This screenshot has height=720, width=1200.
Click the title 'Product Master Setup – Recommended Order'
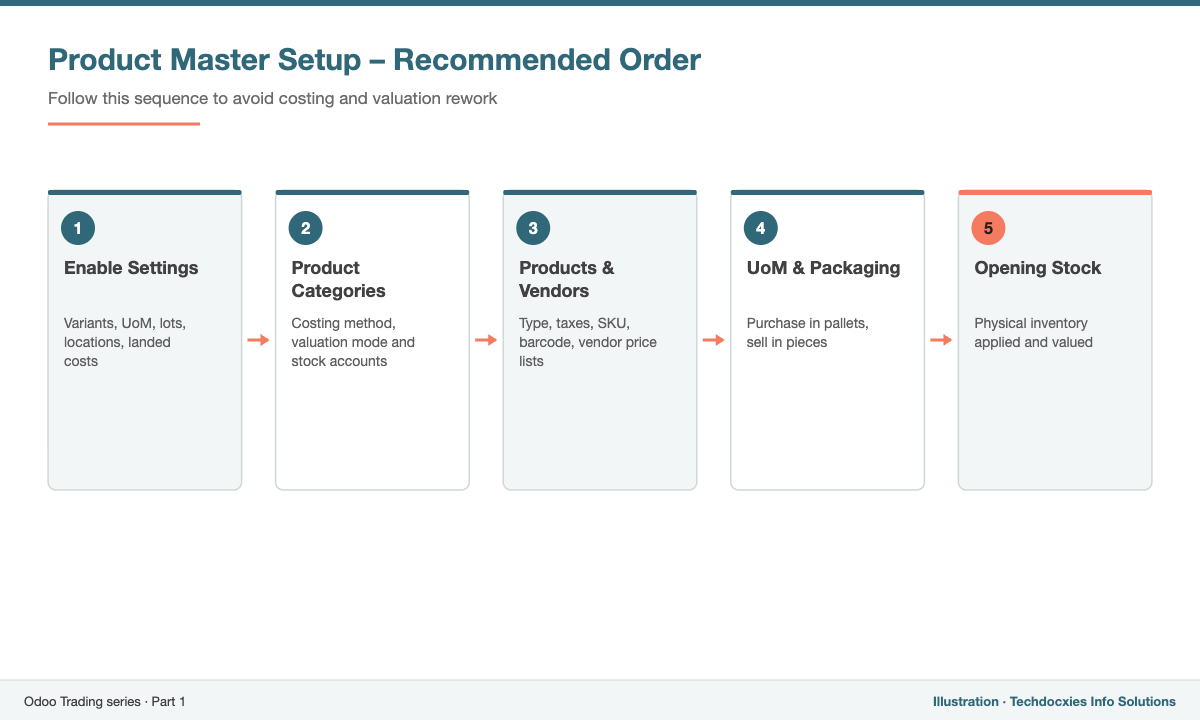(374, 60)
